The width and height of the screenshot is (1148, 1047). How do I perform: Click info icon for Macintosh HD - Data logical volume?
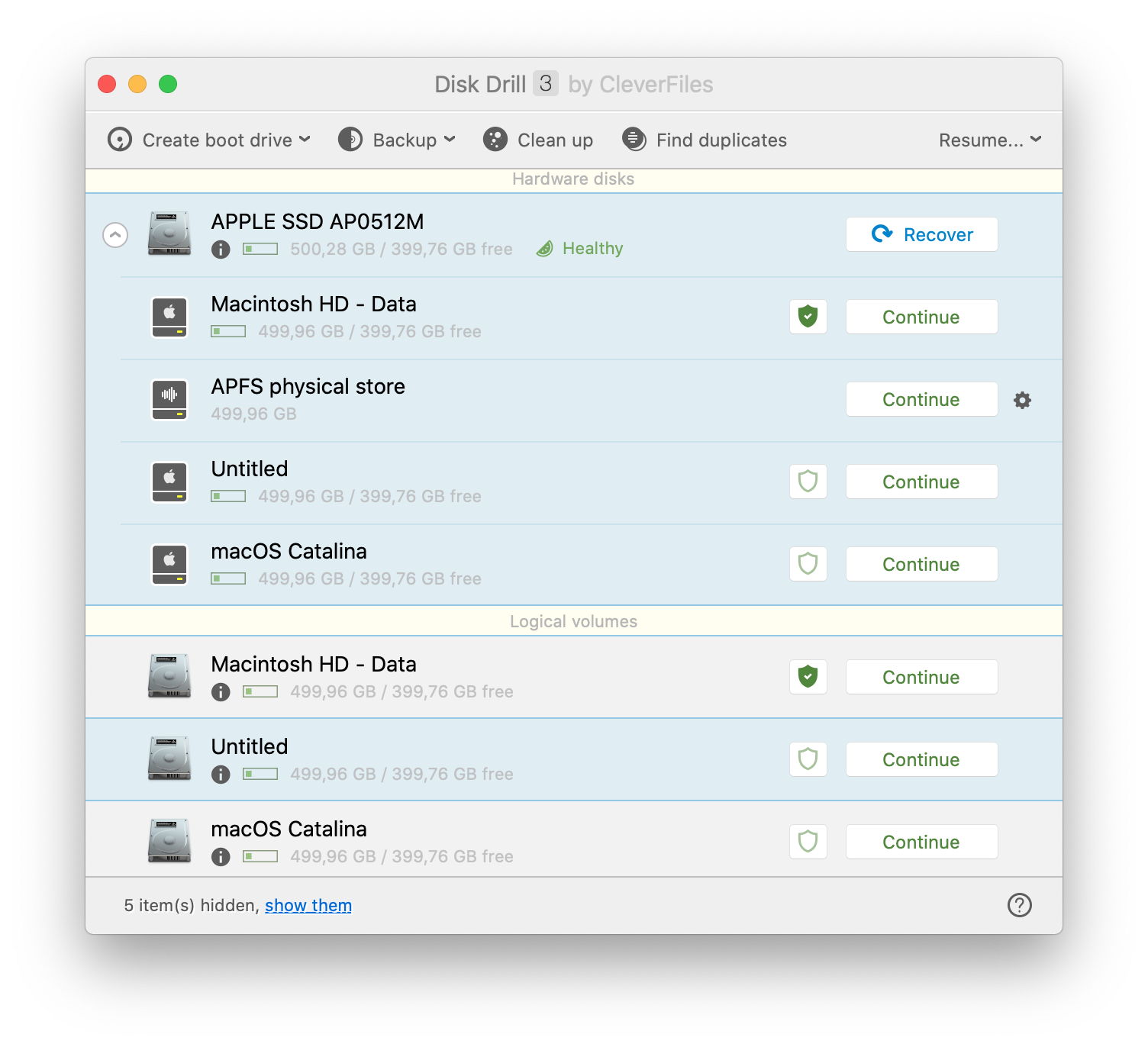[221, 692]
